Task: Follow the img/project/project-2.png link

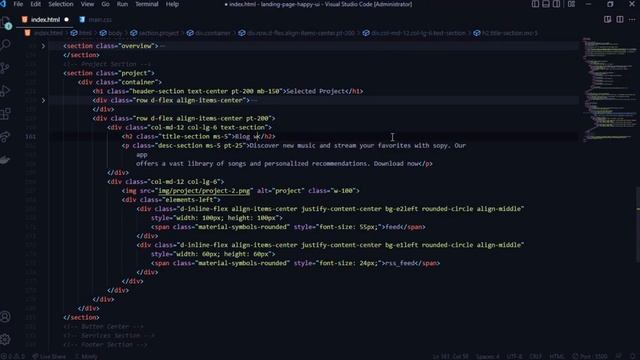Action: pos(204,191)
